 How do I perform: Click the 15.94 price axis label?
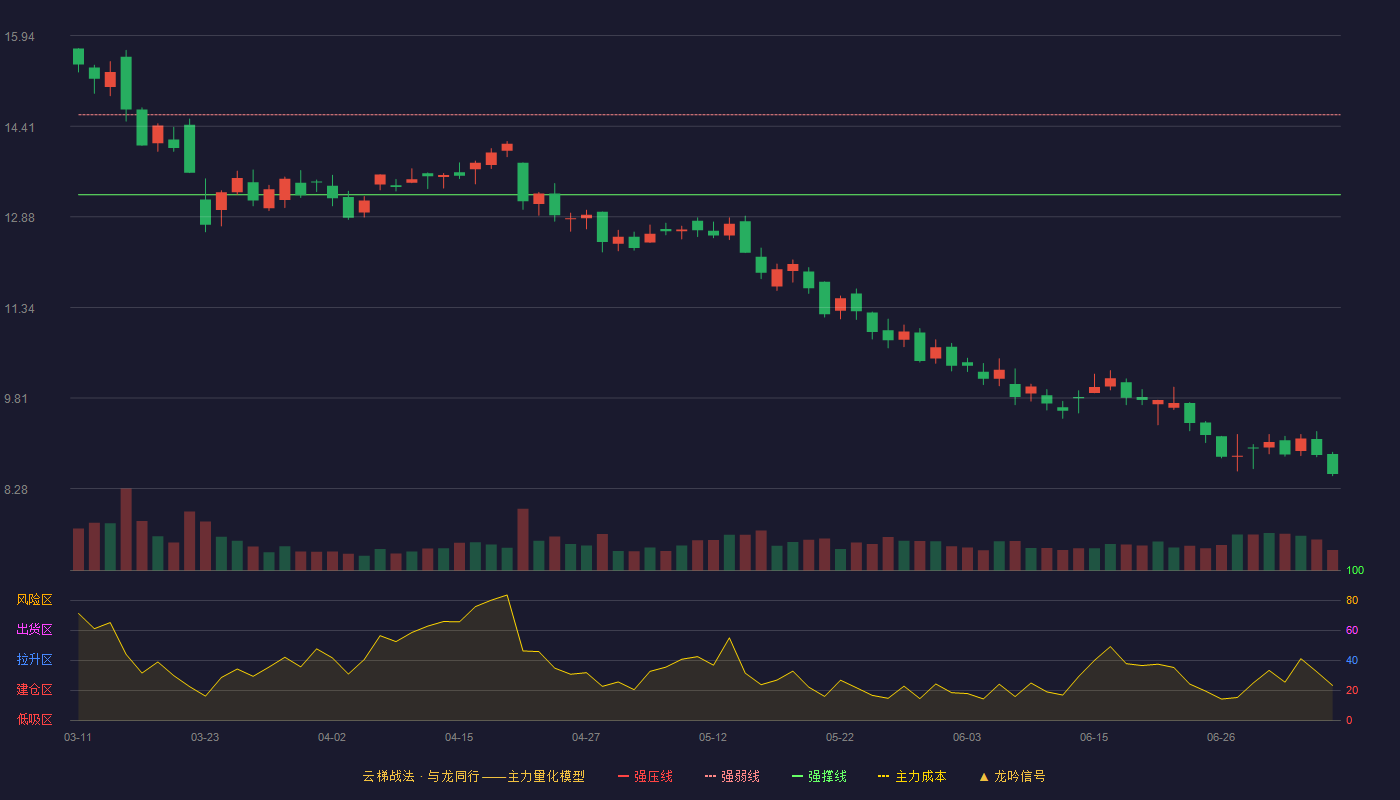pos(19,37)
